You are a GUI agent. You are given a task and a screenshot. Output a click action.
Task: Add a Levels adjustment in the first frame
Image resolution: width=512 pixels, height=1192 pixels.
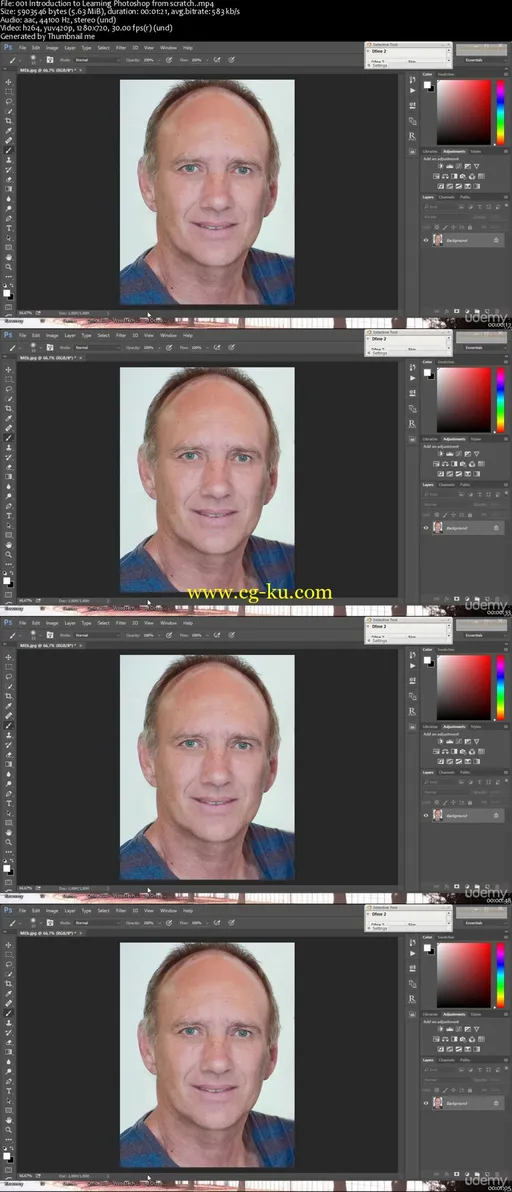point(450,166)
